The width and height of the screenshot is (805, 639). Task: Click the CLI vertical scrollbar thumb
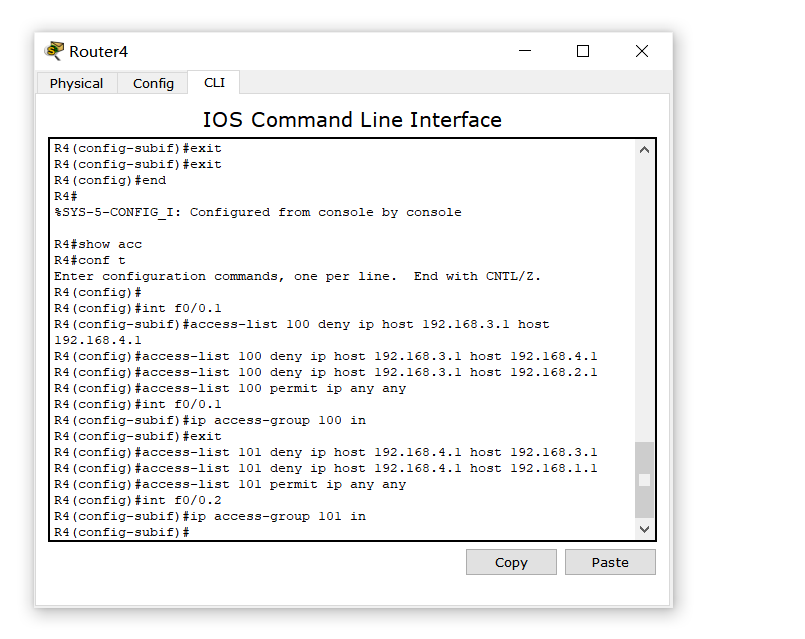644,480
